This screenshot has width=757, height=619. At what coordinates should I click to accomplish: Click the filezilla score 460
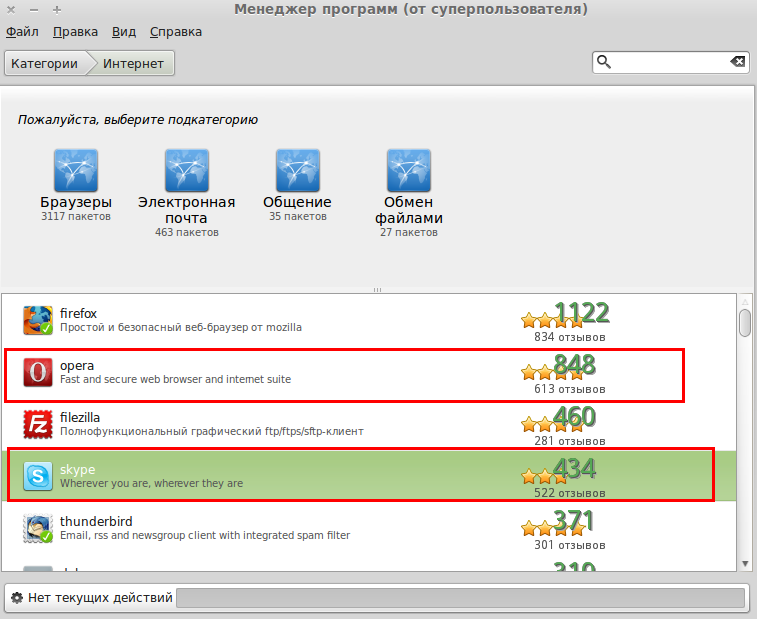pos(575,417)
